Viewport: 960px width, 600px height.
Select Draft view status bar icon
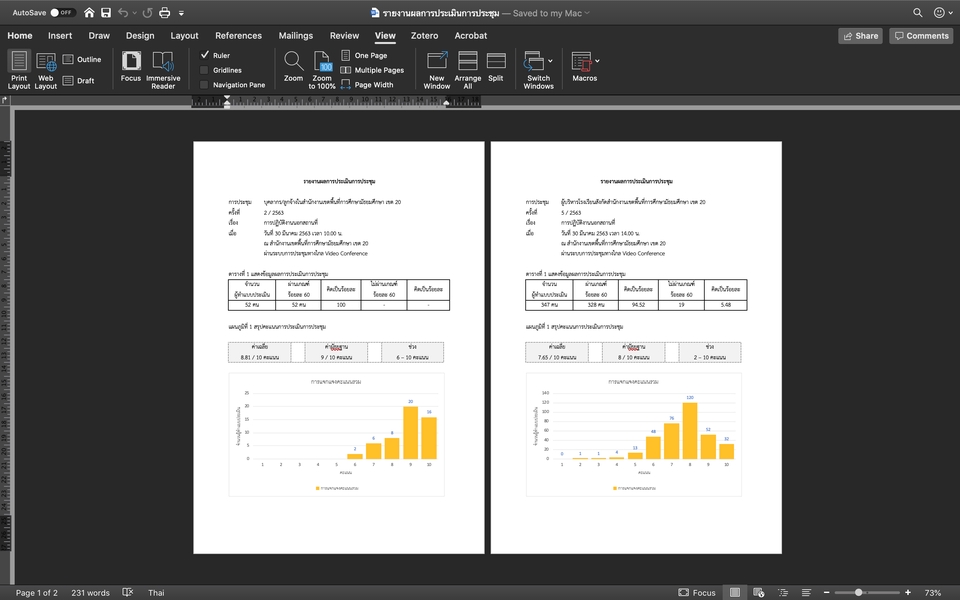(806, 593)
